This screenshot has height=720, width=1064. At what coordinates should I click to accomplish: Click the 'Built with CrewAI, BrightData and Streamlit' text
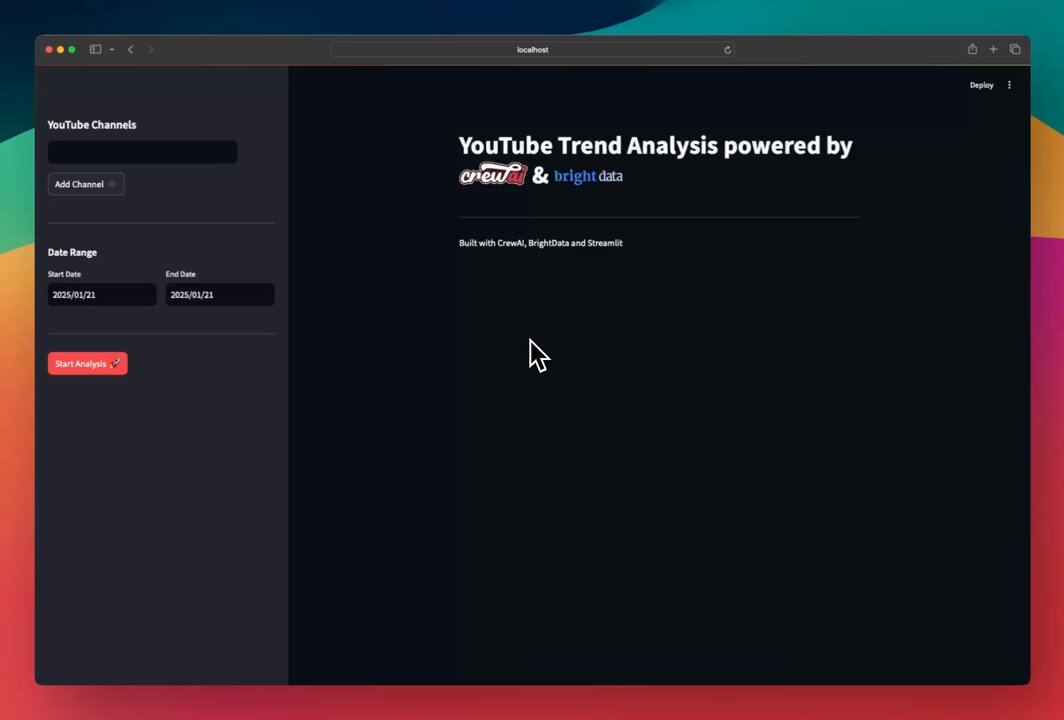(x=541, y=243)
